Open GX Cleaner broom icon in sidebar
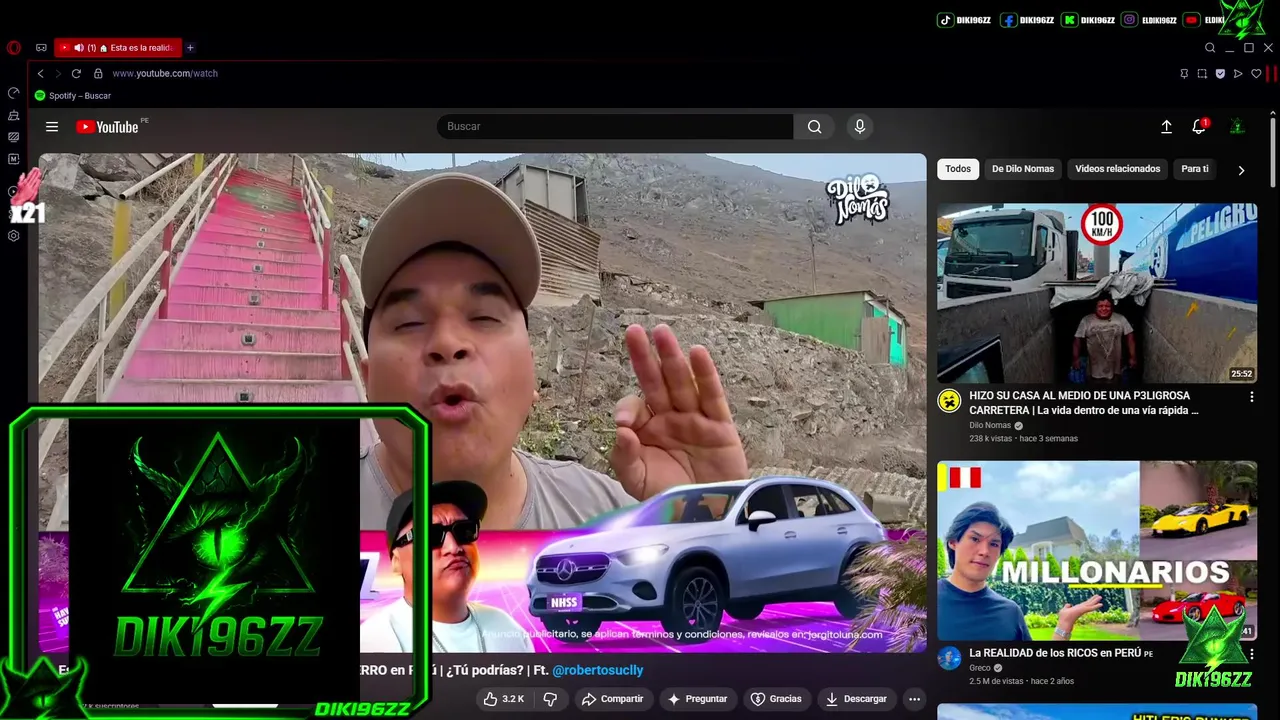The image size is (1280, 720). 13,115
